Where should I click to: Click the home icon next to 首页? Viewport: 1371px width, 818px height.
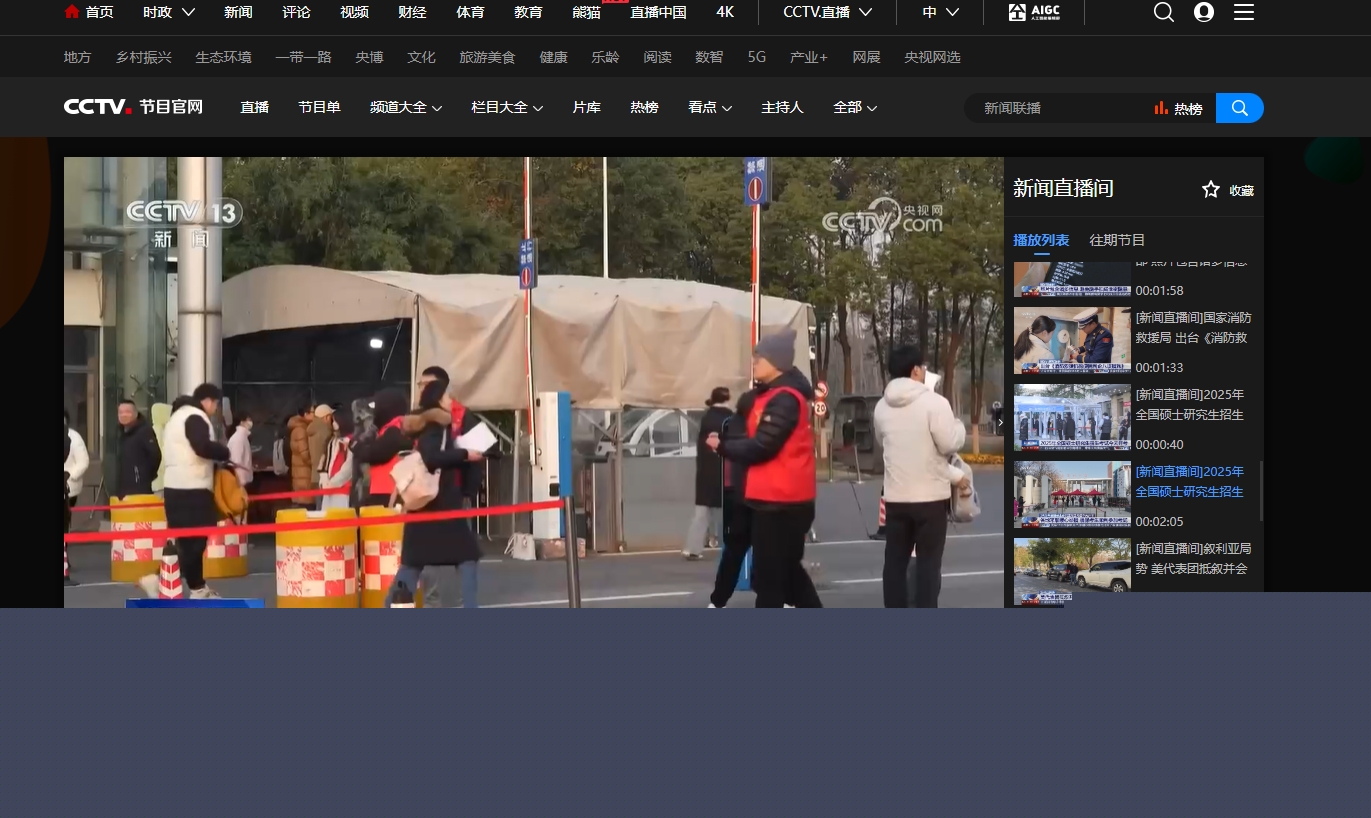pyautogui.click(x=72, y=12)
